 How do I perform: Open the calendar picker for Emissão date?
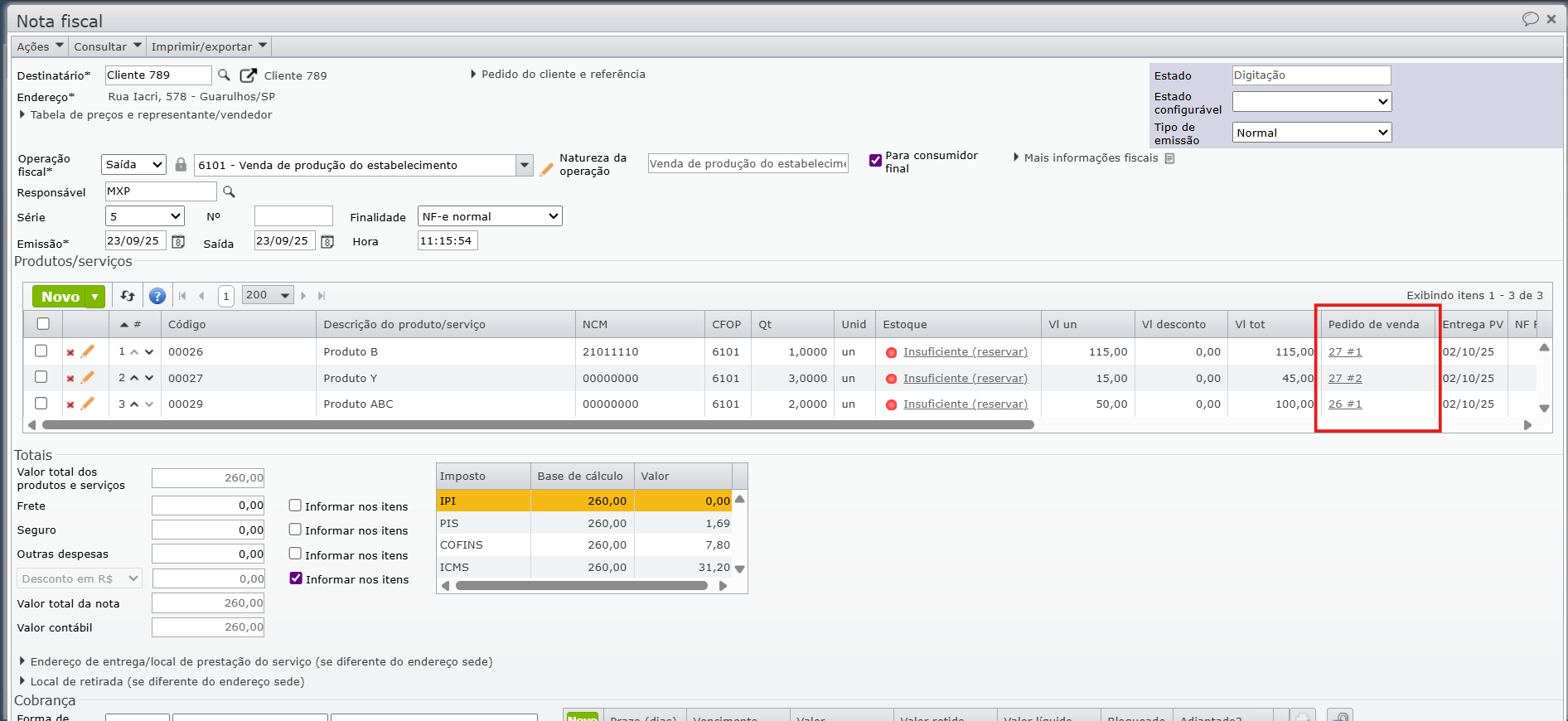tap(178, 242)
